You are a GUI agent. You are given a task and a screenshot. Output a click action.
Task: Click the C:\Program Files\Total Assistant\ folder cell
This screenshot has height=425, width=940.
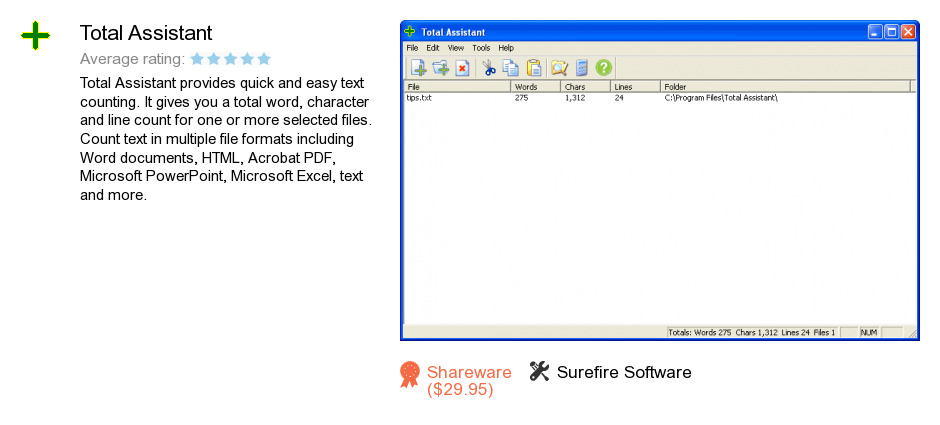click(x=721, y=98)
